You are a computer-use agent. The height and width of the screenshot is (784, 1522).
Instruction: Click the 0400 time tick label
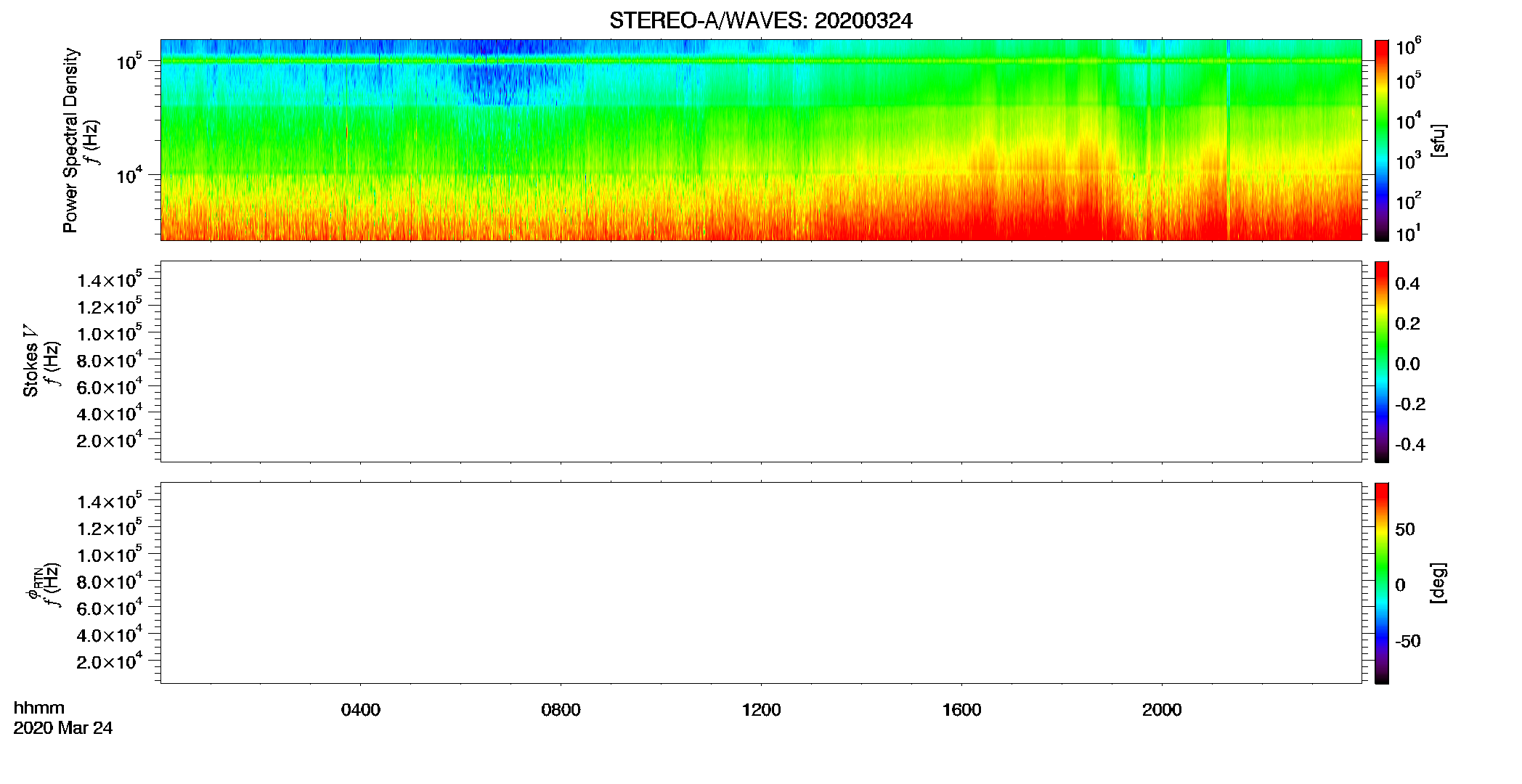pyautogui.click(x=361, y=710)
